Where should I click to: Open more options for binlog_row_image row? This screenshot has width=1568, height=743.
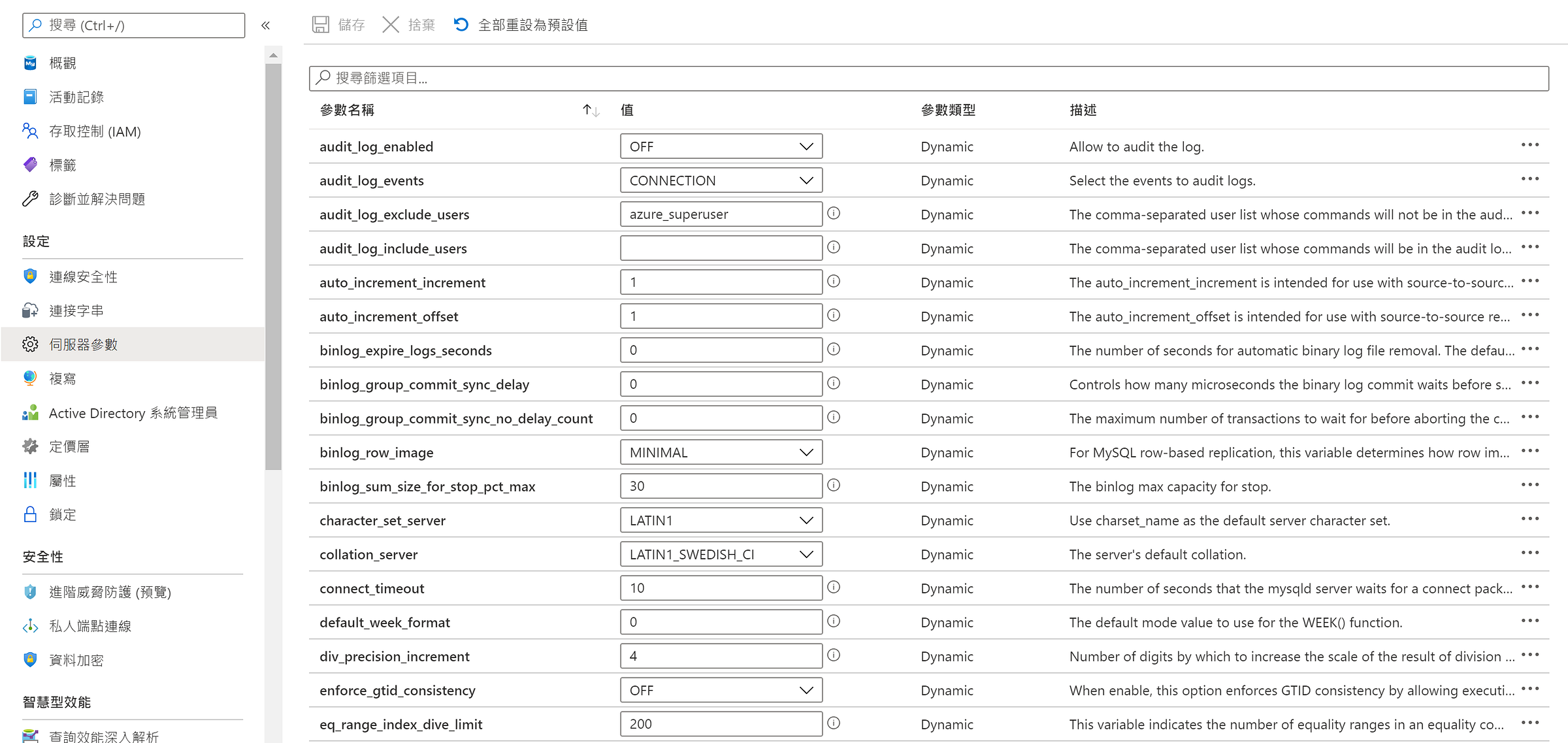[1529, 452]
